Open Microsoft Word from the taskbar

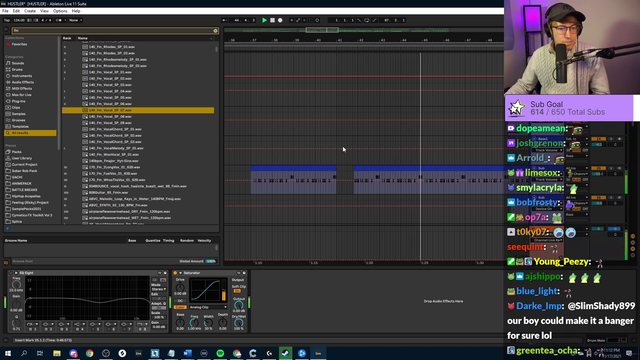pos(187,353)
